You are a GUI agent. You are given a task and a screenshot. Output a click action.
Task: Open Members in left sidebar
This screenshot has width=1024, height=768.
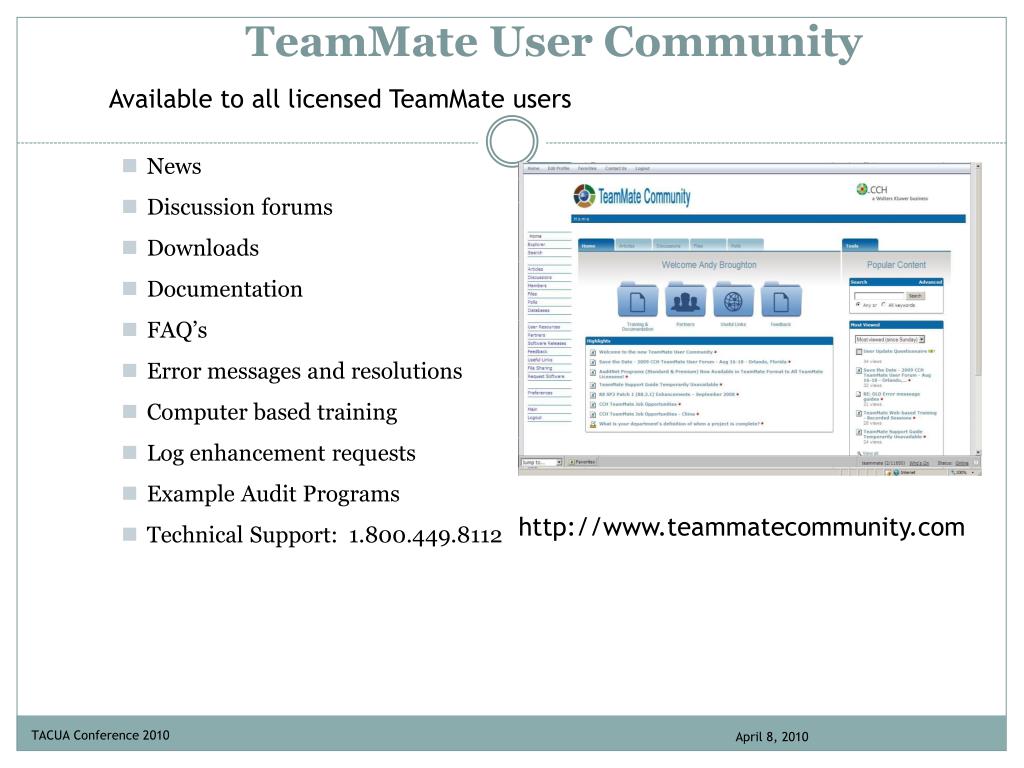click(x=537, y=286)
